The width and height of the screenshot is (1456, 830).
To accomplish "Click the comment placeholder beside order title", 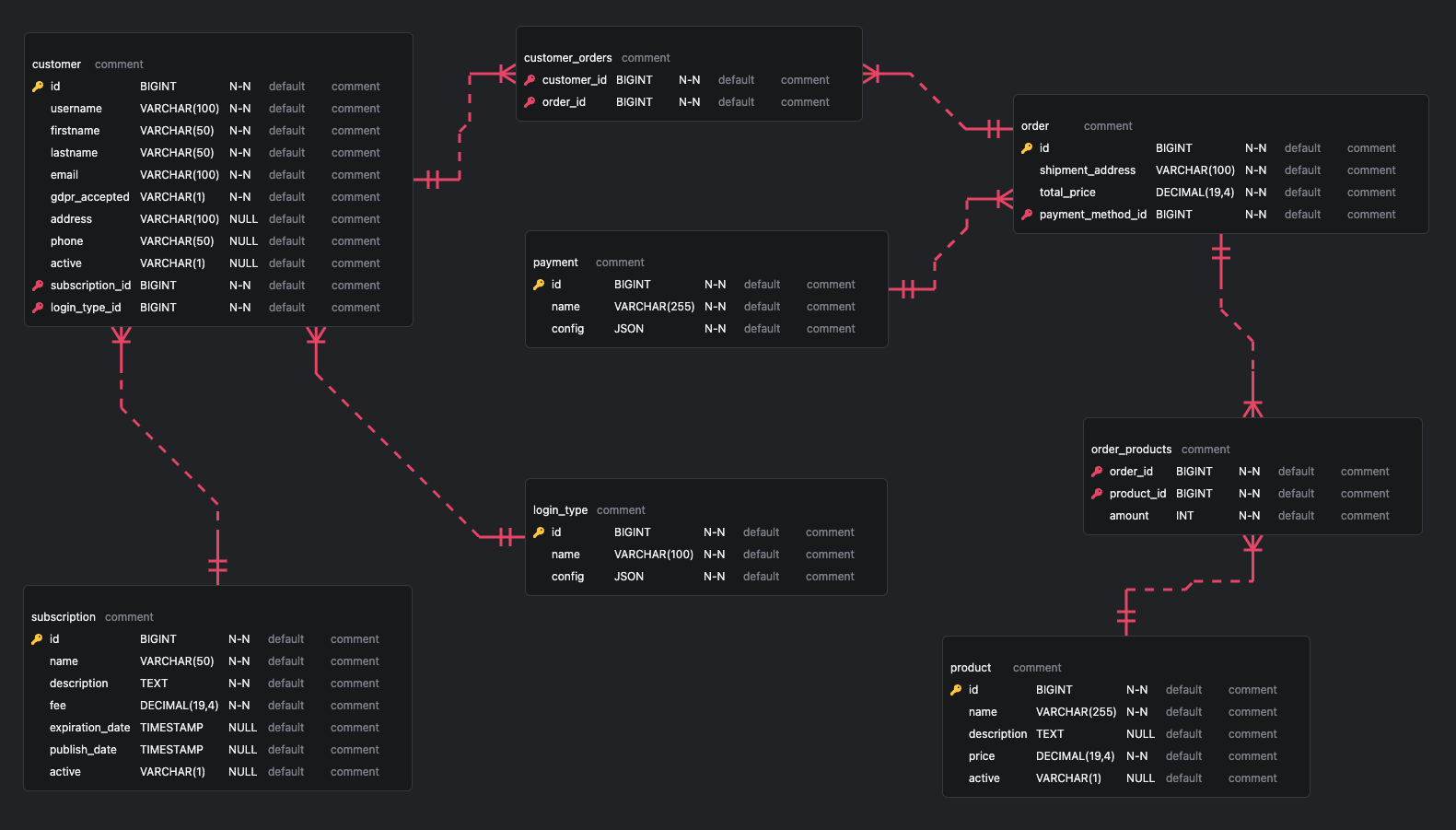I will [x=1108, y=126].
